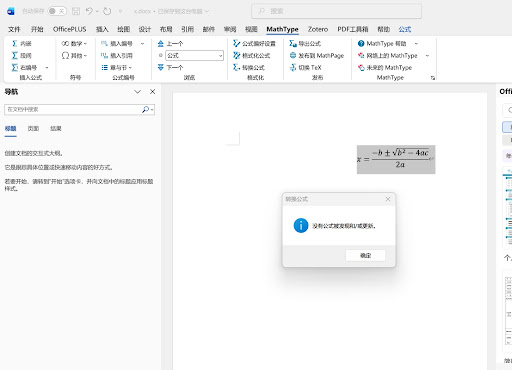The width and height of the screenshot is (512, 370).
Task: Open Equation Preferences (公式偏好设置)
Action: click(x=254, y=44)
